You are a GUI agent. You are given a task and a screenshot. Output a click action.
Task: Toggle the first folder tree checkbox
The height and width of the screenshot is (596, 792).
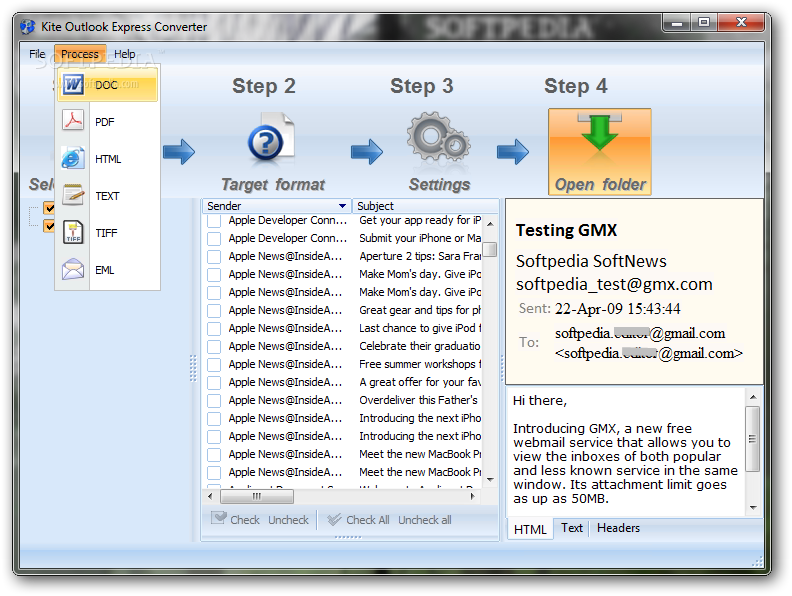click(x=49, y=208)
